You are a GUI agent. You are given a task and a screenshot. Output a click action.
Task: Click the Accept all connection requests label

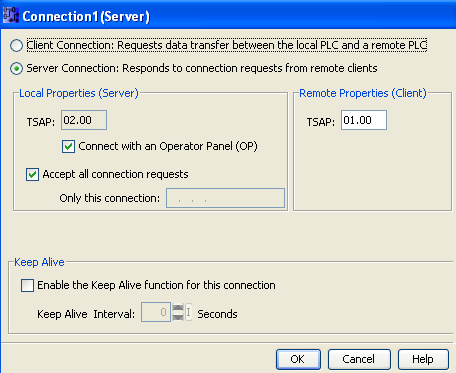coord(115,174)
